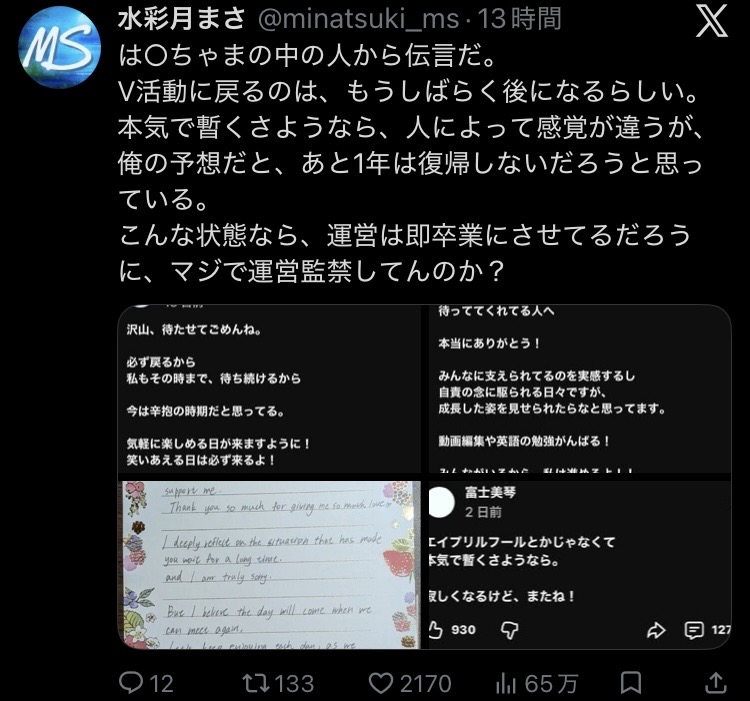Open the 水彩月まさ display name
The width and height of the screenshot is (750, 701).
click(182, 20)
